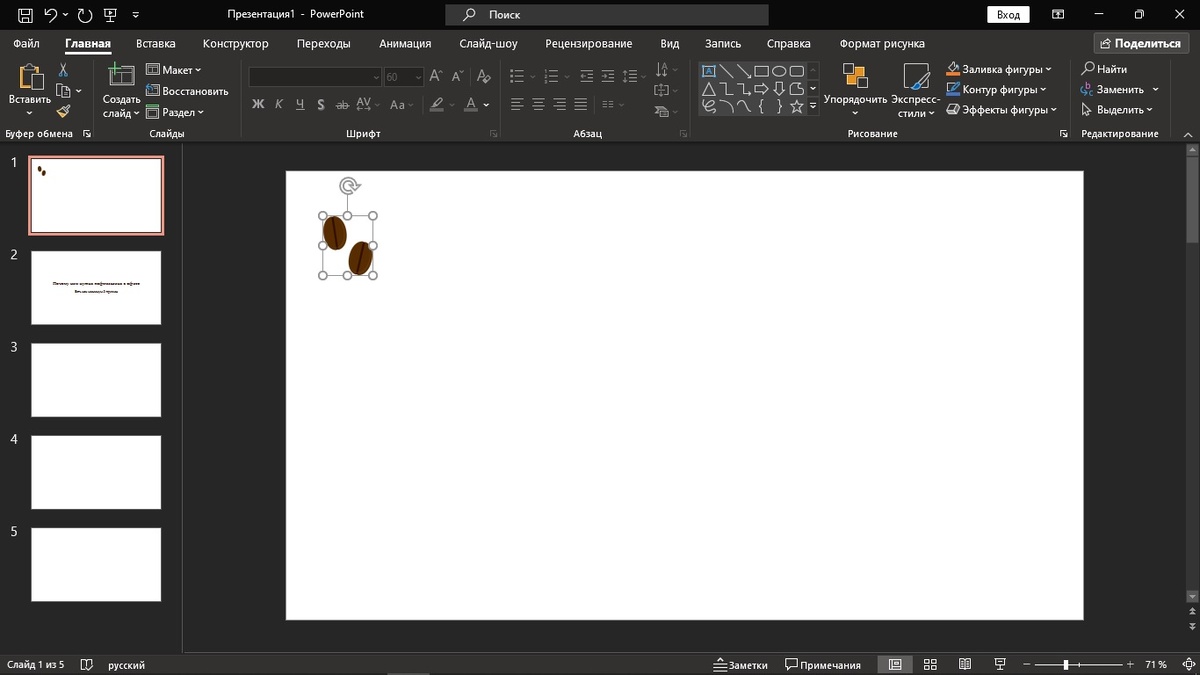This screenshot has width=1200, height=675.
Task: Open the Вставка ribbon tab
Action: click(x=156, y=44)
